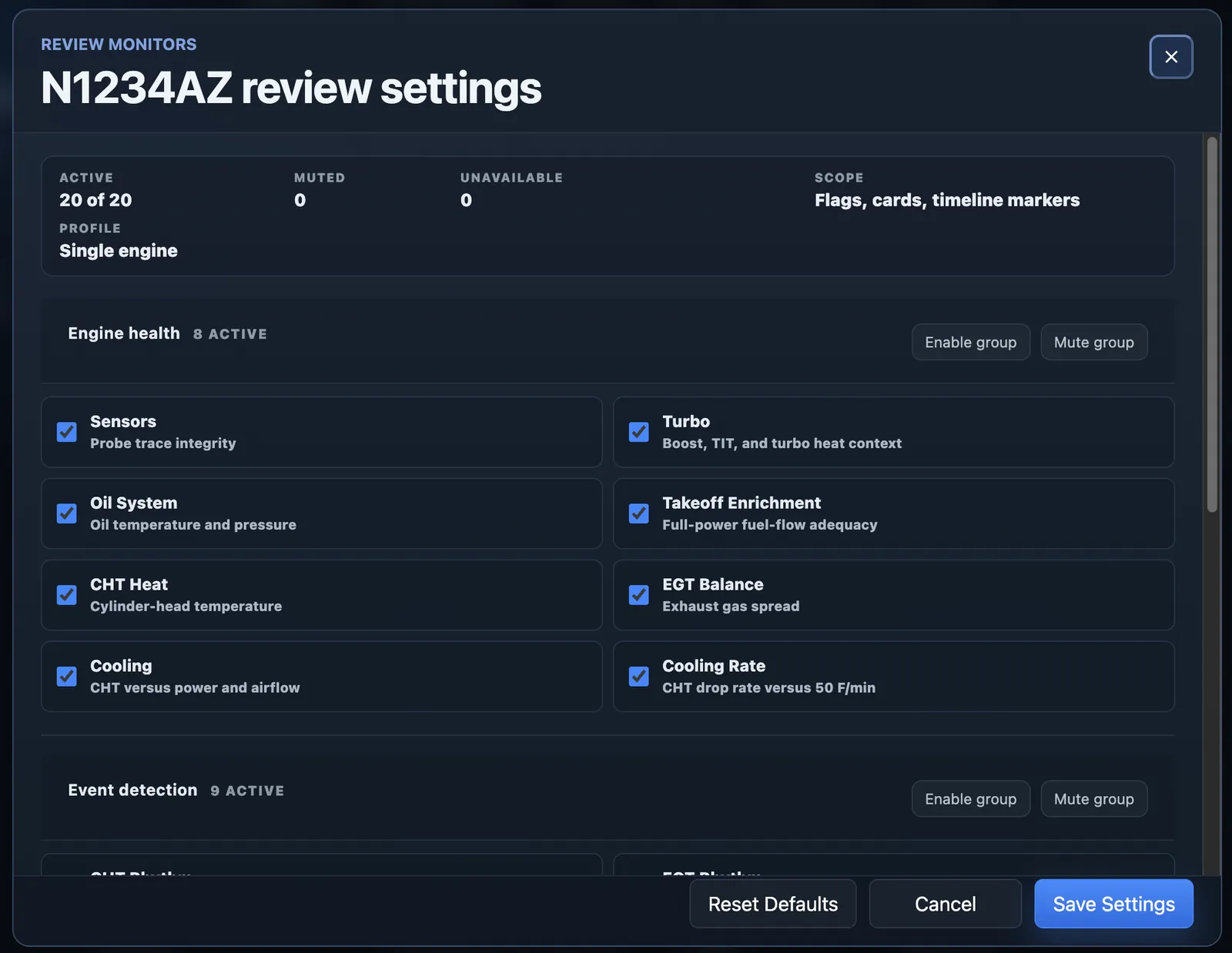Click the 'Engine health' section heading

coord(124,333)
